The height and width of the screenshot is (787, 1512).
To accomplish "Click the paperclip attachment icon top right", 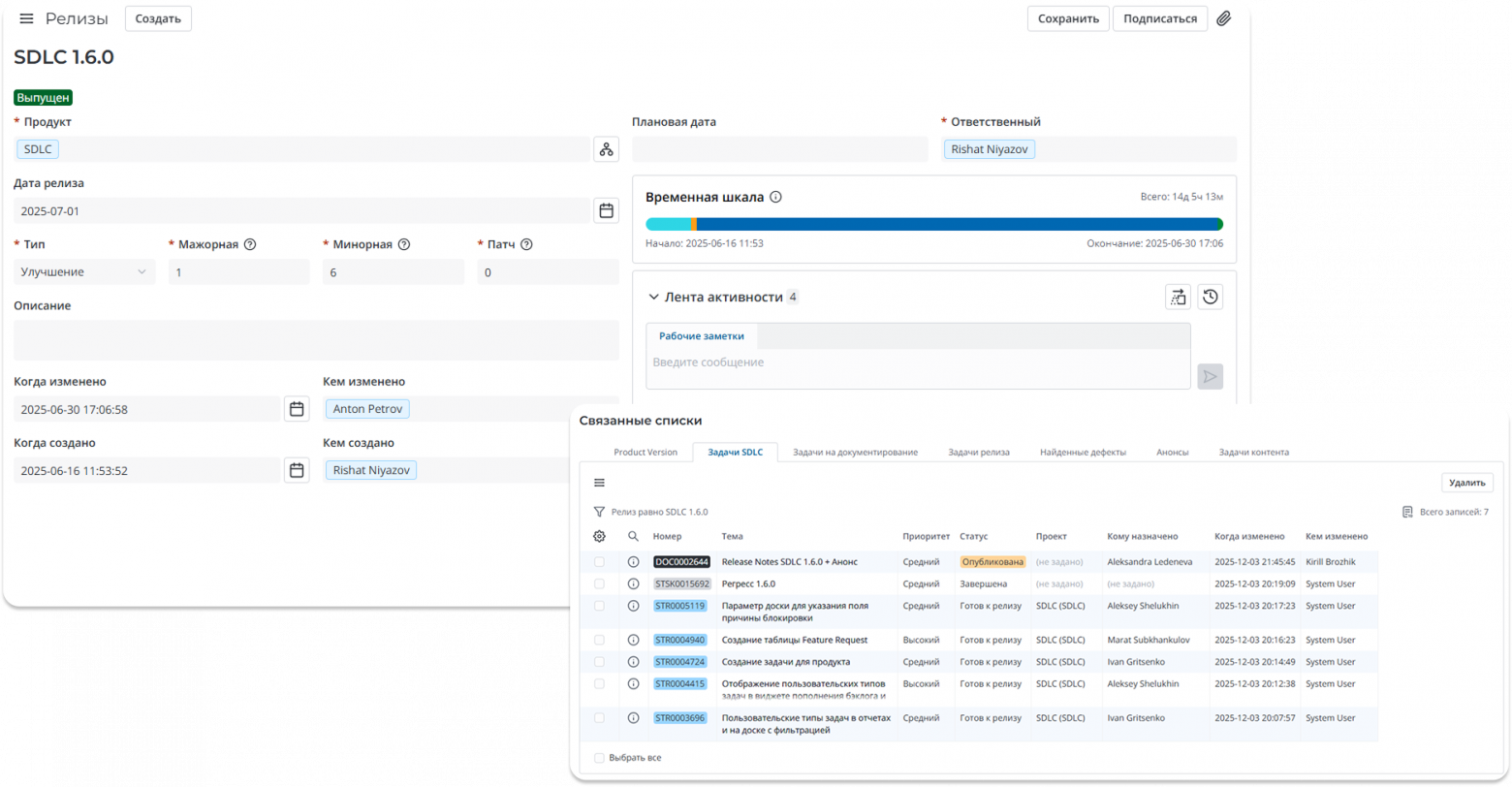I will 1224,18.
